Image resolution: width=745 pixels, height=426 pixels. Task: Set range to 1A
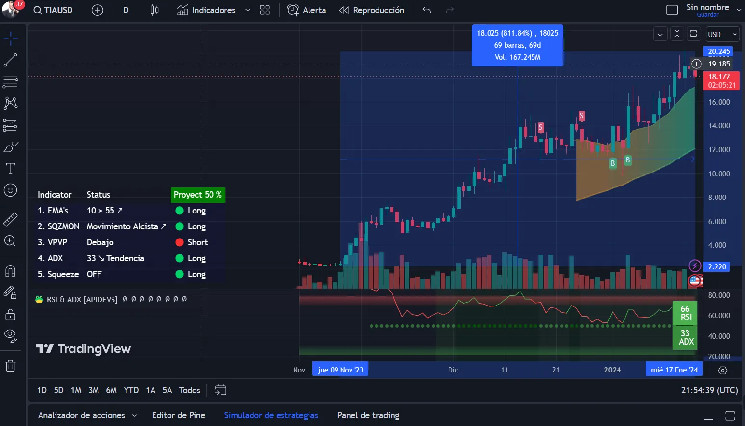click(150, 390)
